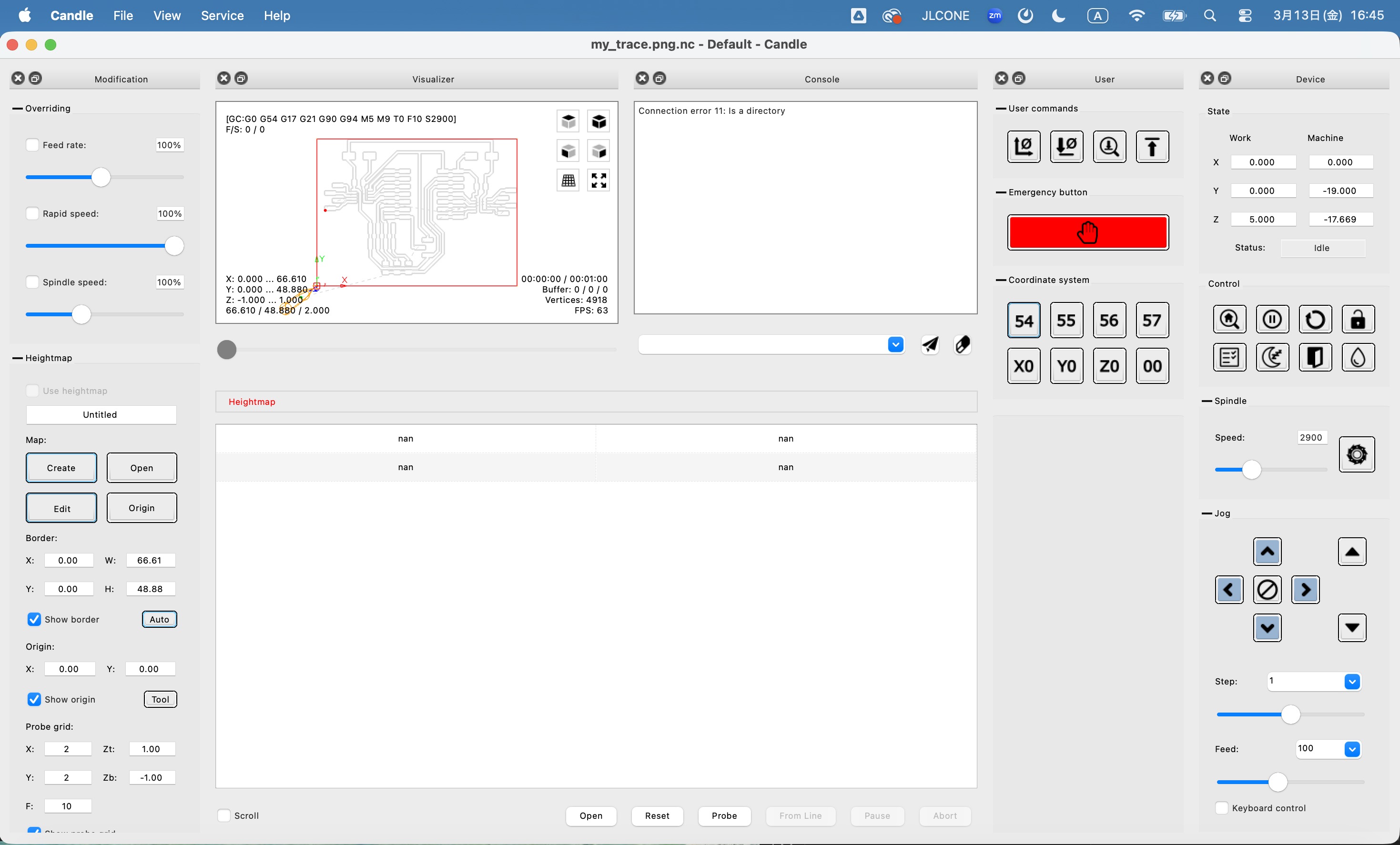Expand the console command history dropdown

click(x=895, y=345)
